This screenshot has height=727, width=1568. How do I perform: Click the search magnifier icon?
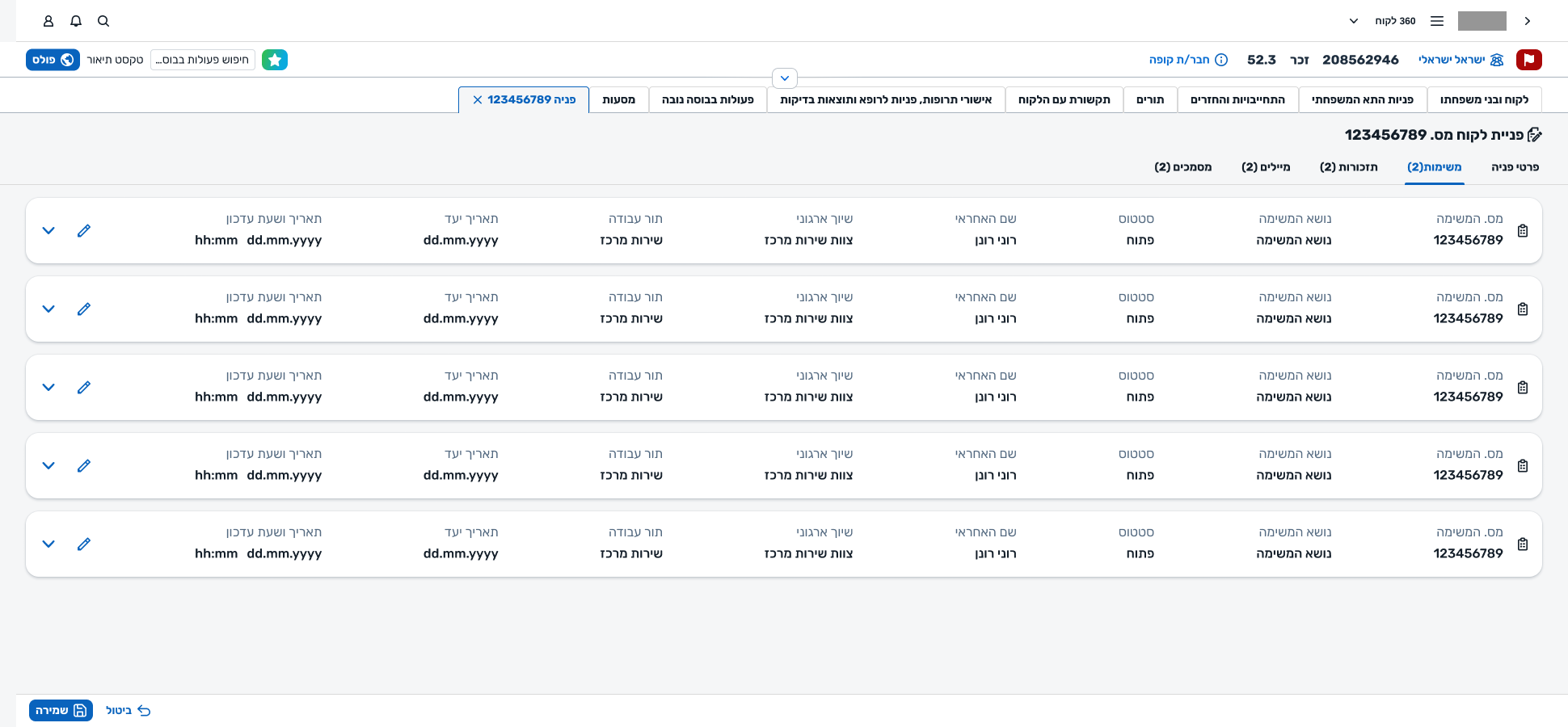pos(103,21)
